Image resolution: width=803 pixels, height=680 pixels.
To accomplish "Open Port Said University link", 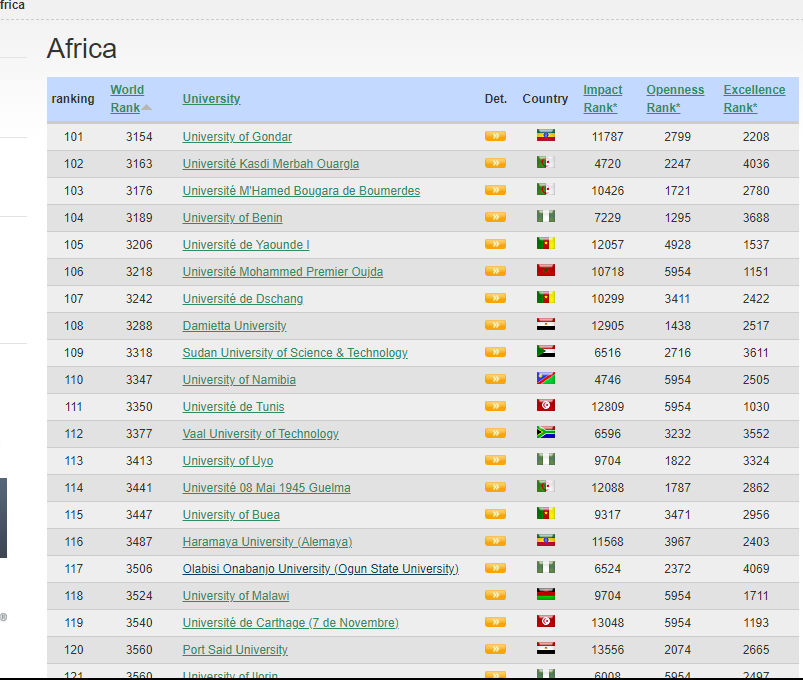I will pos(235,650).
